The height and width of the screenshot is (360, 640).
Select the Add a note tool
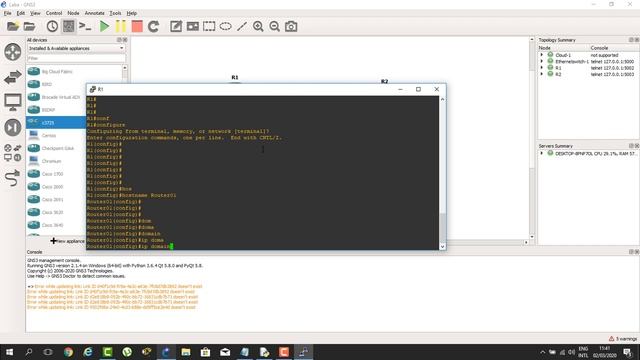point(176,27)
